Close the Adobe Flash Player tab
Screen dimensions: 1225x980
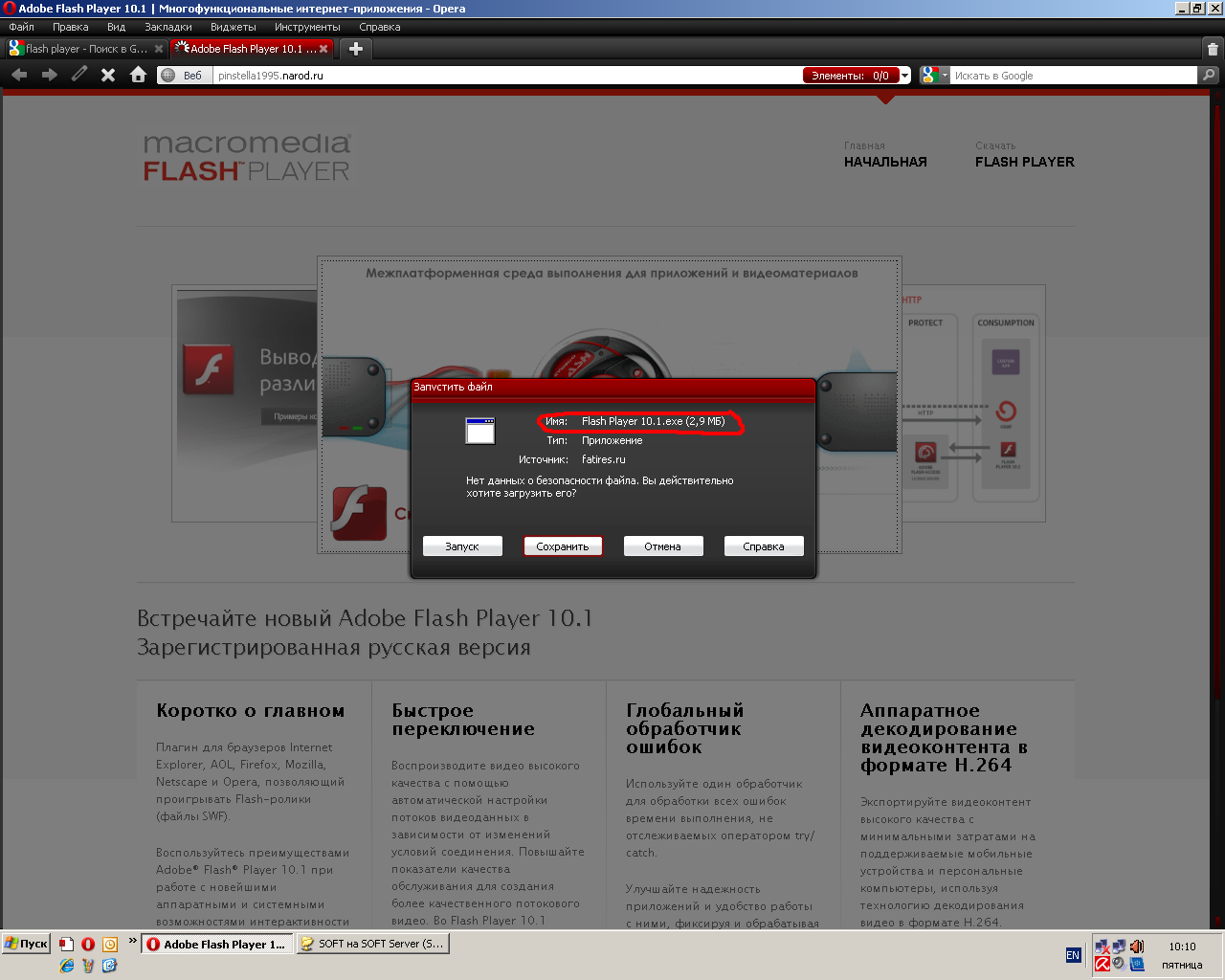tap(323, 49)
